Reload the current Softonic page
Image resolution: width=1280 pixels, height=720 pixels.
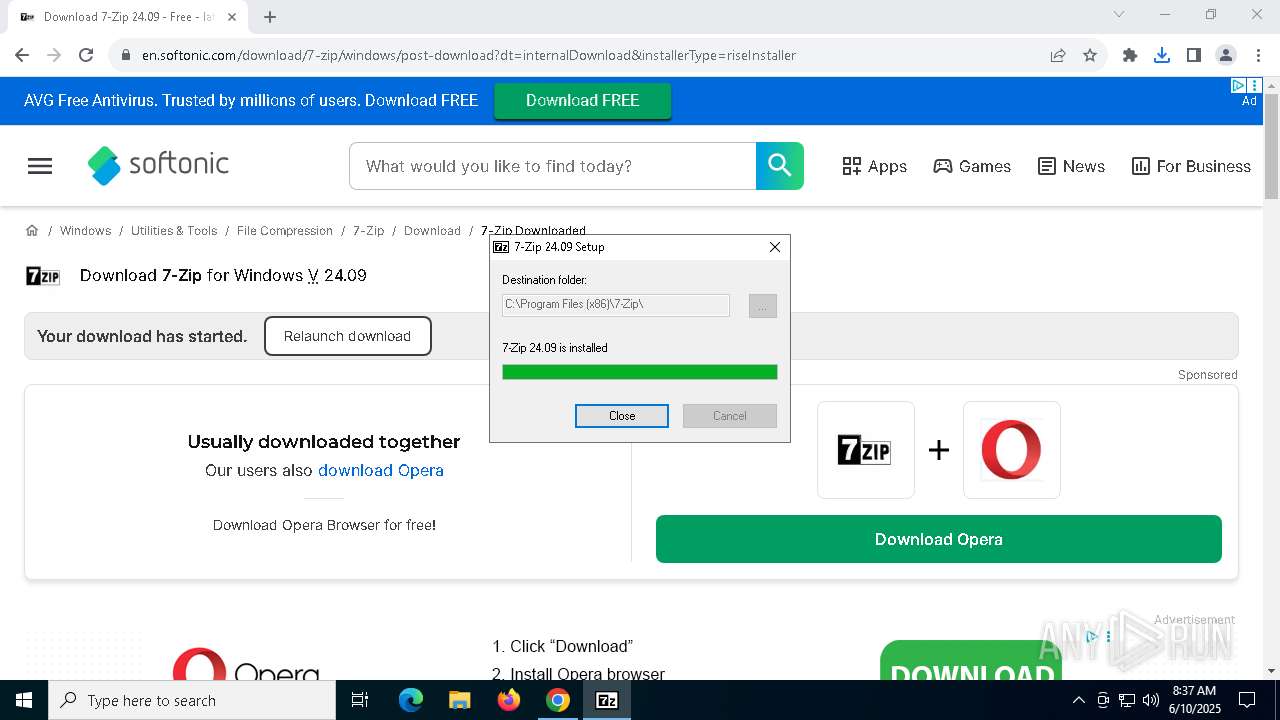click(86, 55)
